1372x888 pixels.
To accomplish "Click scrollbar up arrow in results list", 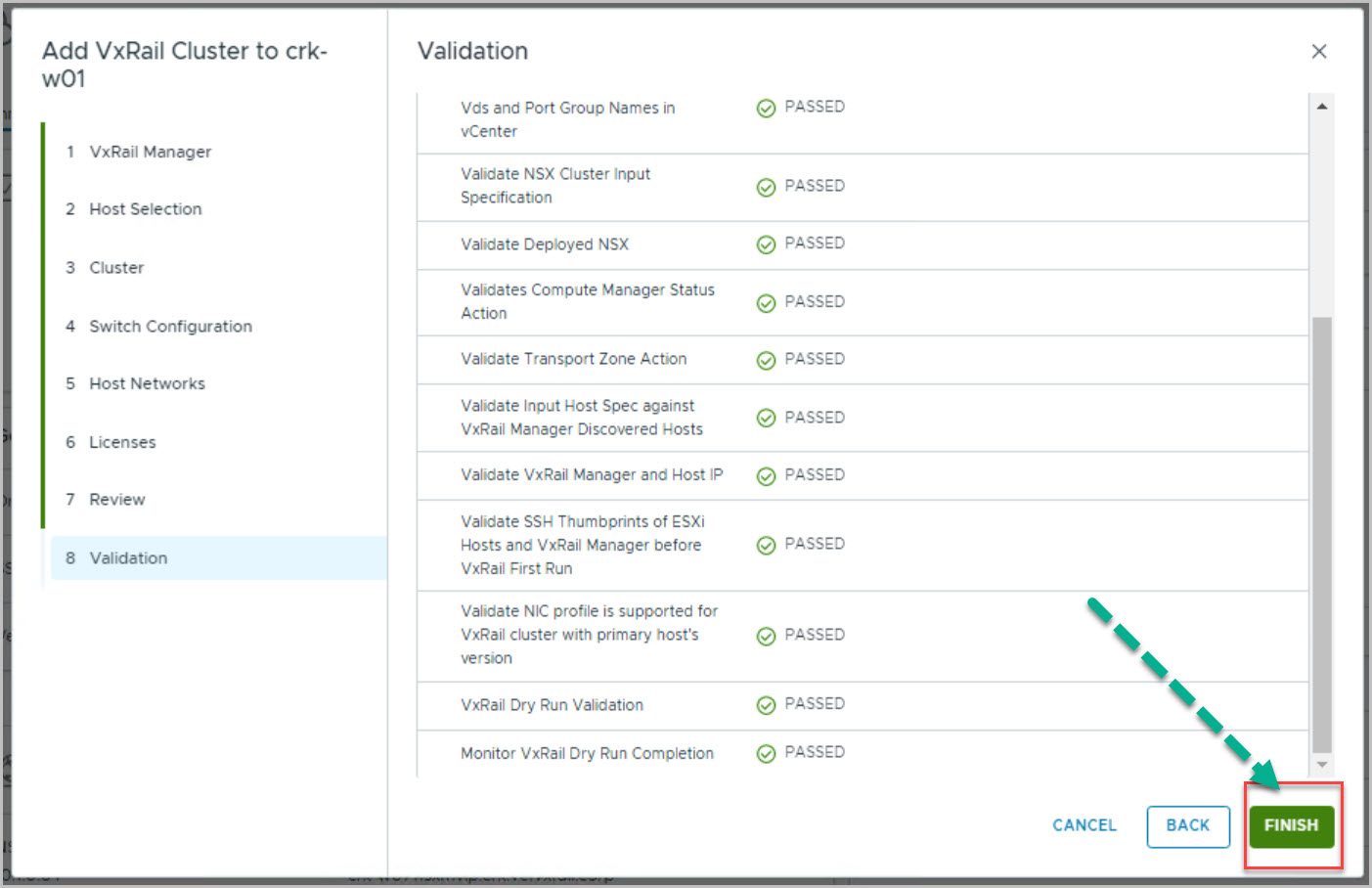I will (x=1321, y=107).
